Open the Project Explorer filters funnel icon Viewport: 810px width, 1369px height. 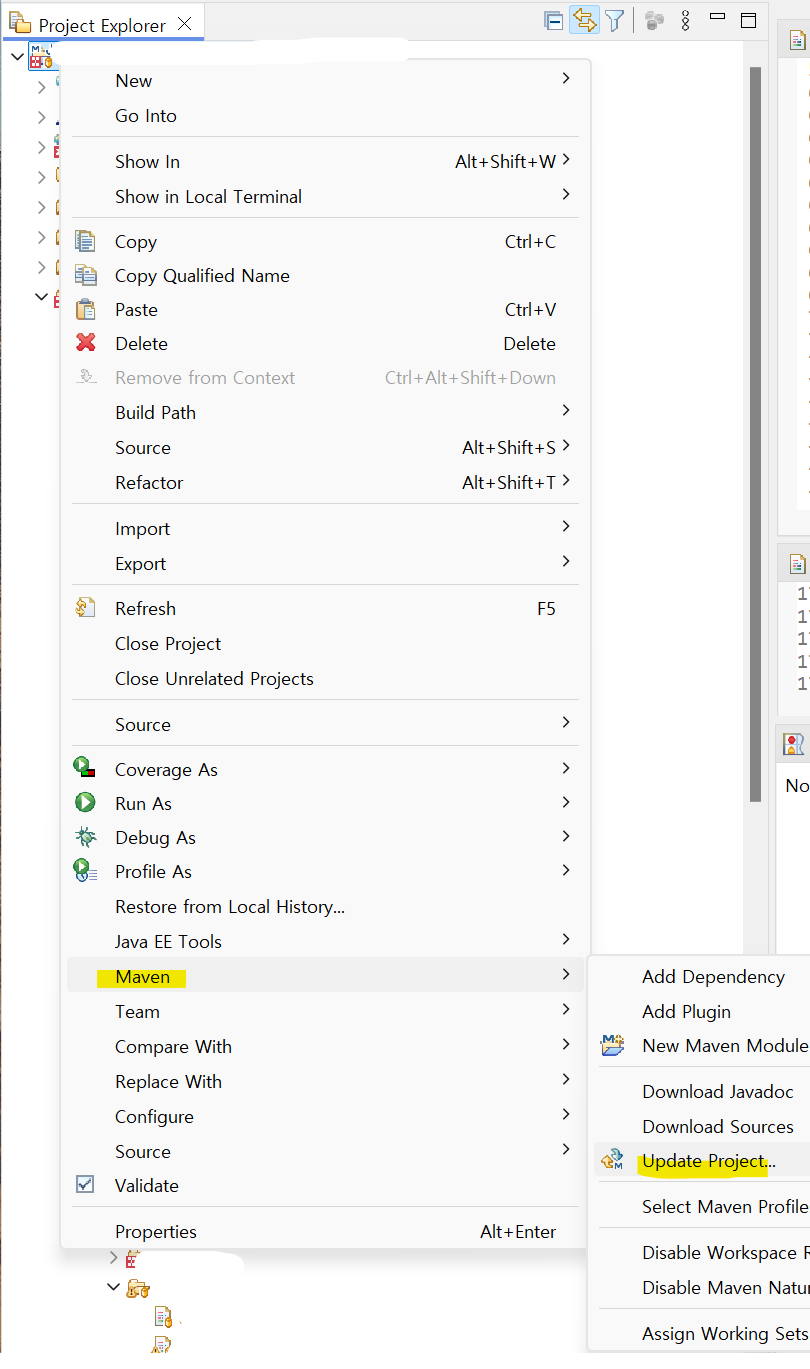pyautogui.click(x=614, y=19)
